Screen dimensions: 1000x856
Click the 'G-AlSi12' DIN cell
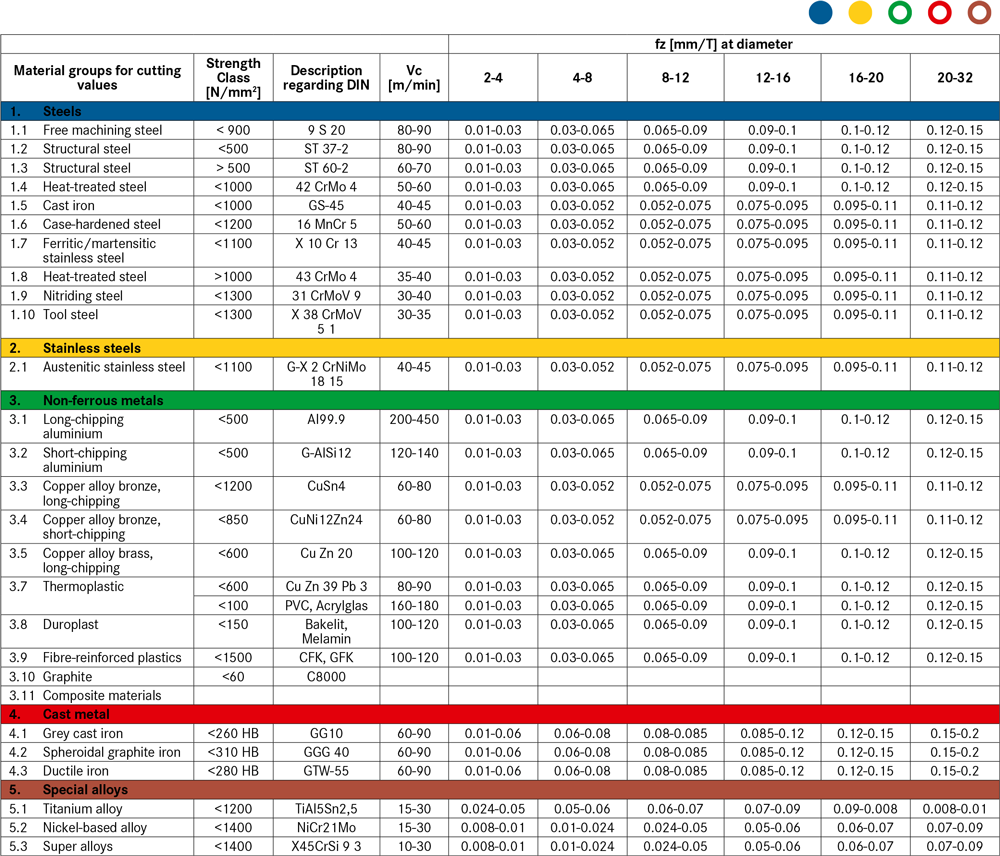[327, 460]
